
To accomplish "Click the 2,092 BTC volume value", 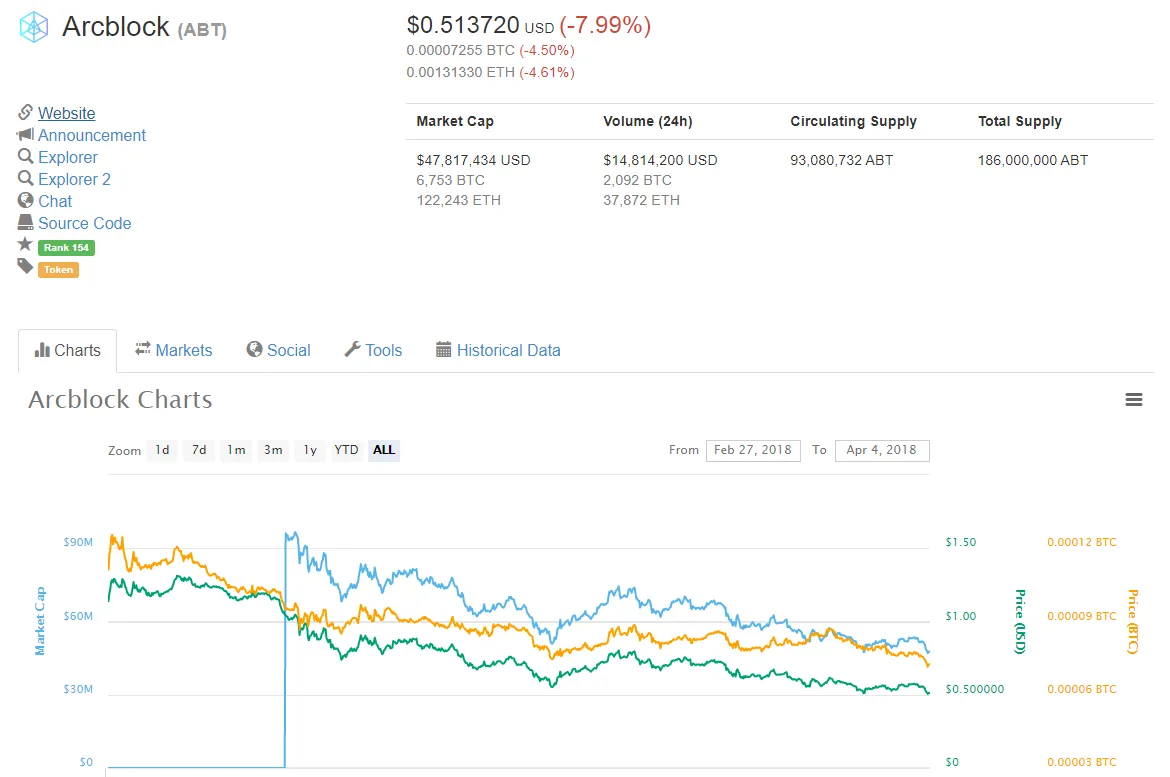I will (x=637, y=180).
